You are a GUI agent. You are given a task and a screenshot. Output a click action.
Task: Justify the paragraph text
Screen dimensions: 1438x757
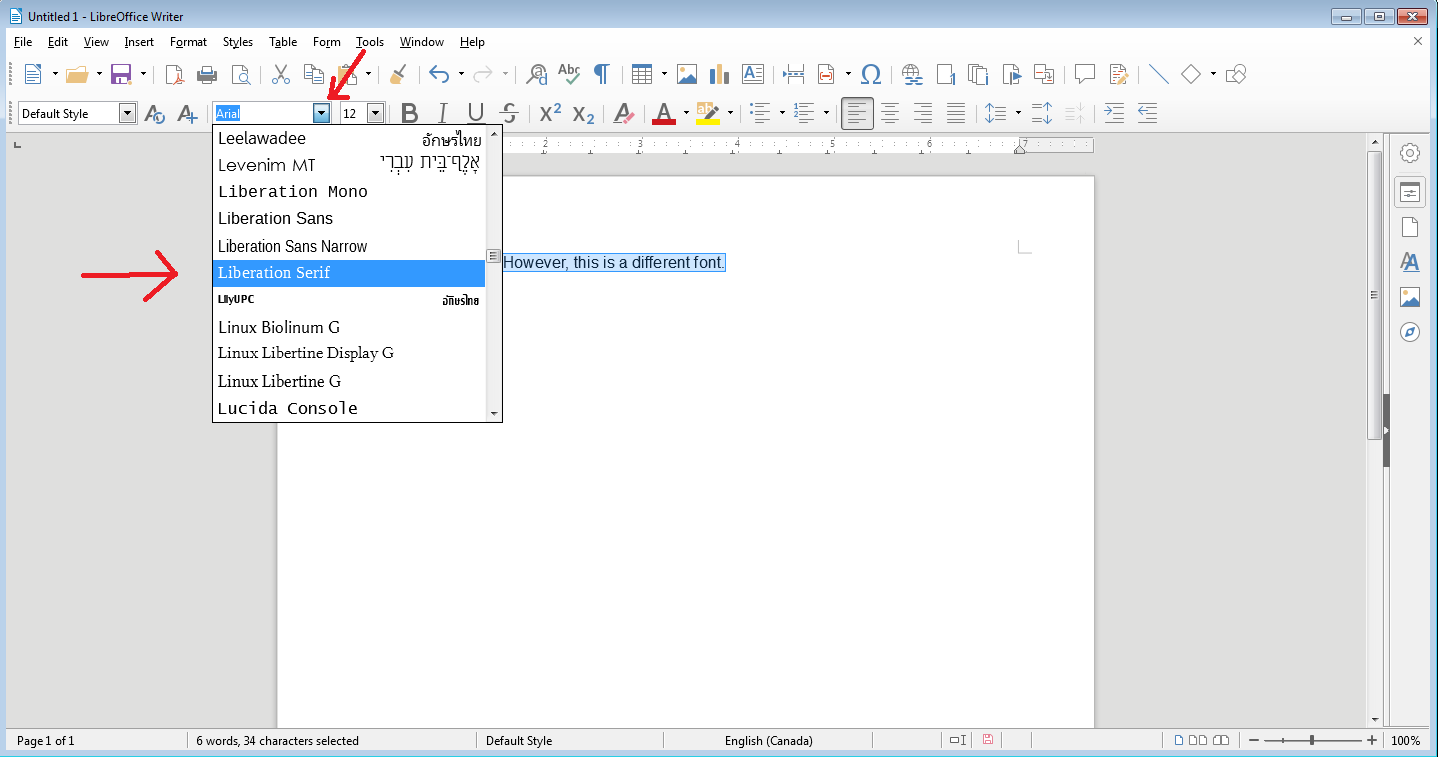(956, 113)
